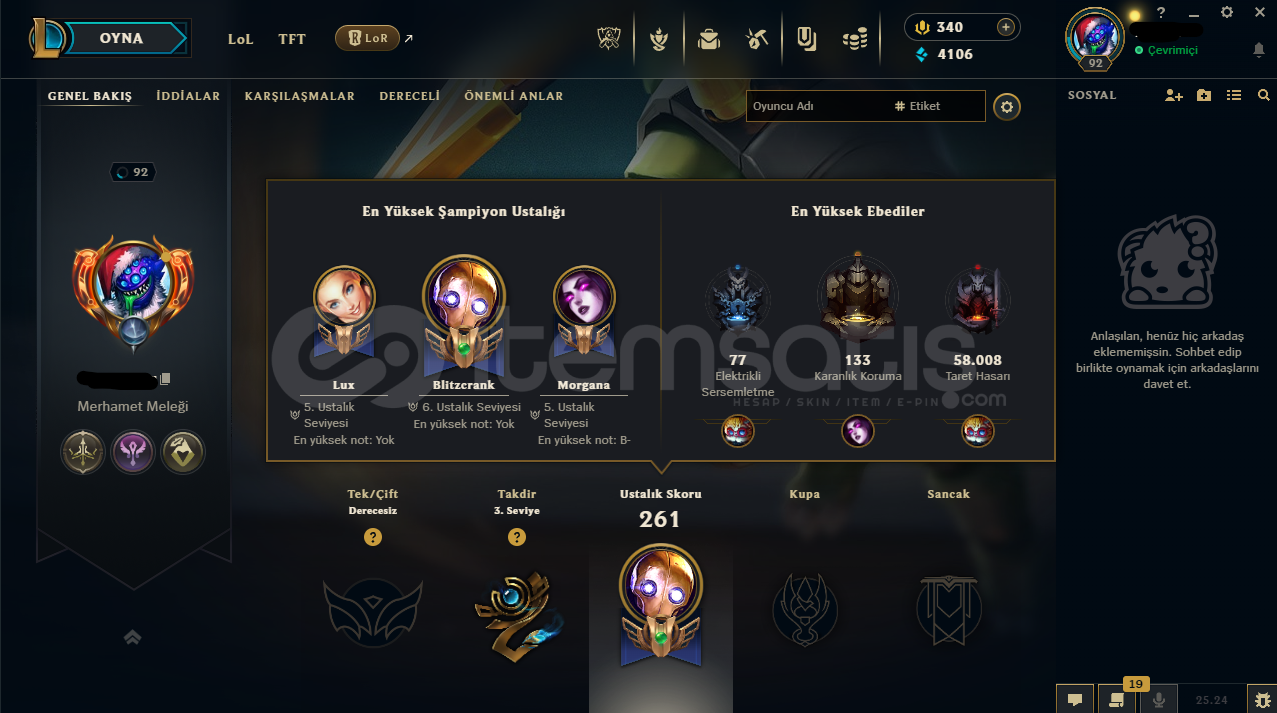Click the bug report icon at bottom right
The image size is (1277, 713).
[x=1262, y=700]
